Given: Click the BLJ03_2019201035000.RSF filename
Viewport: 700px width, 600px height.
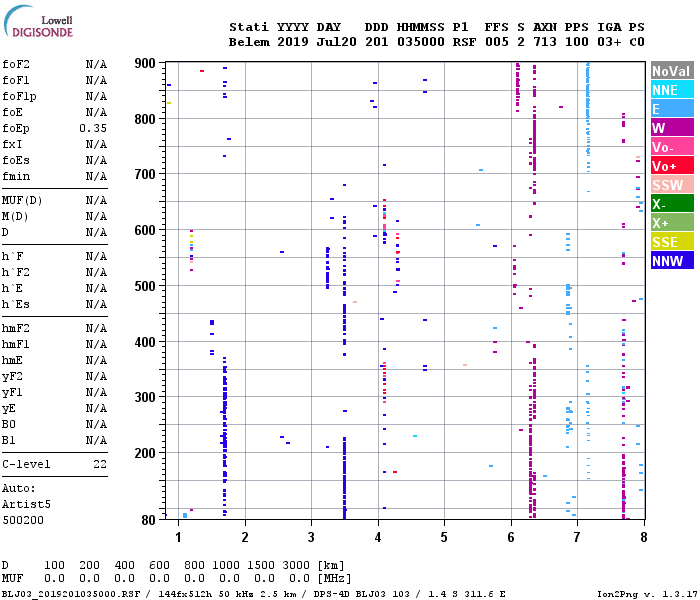Looking at the screenshot, I should coord(71,594).
